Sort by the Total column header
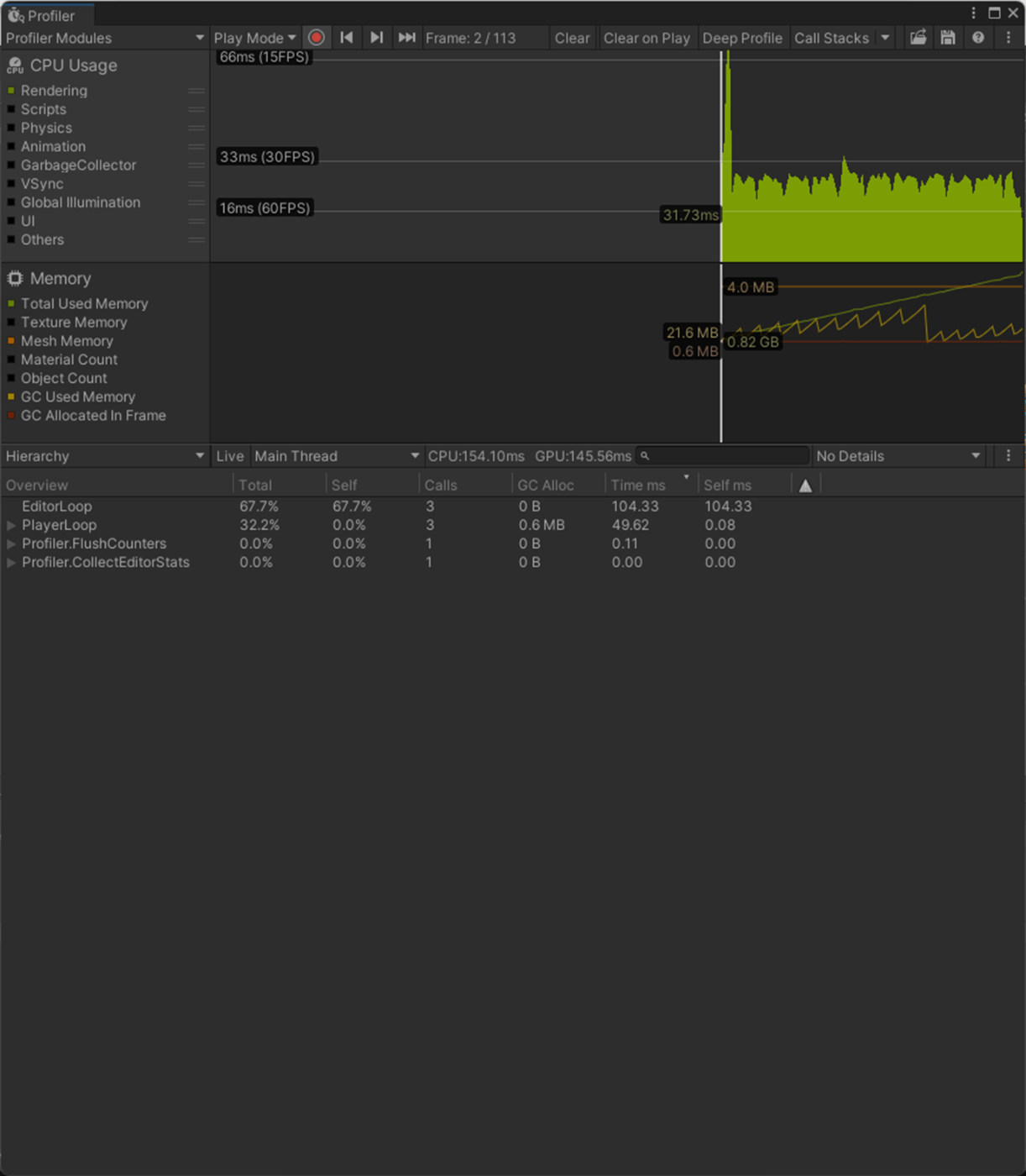 [x=279, y=486]
